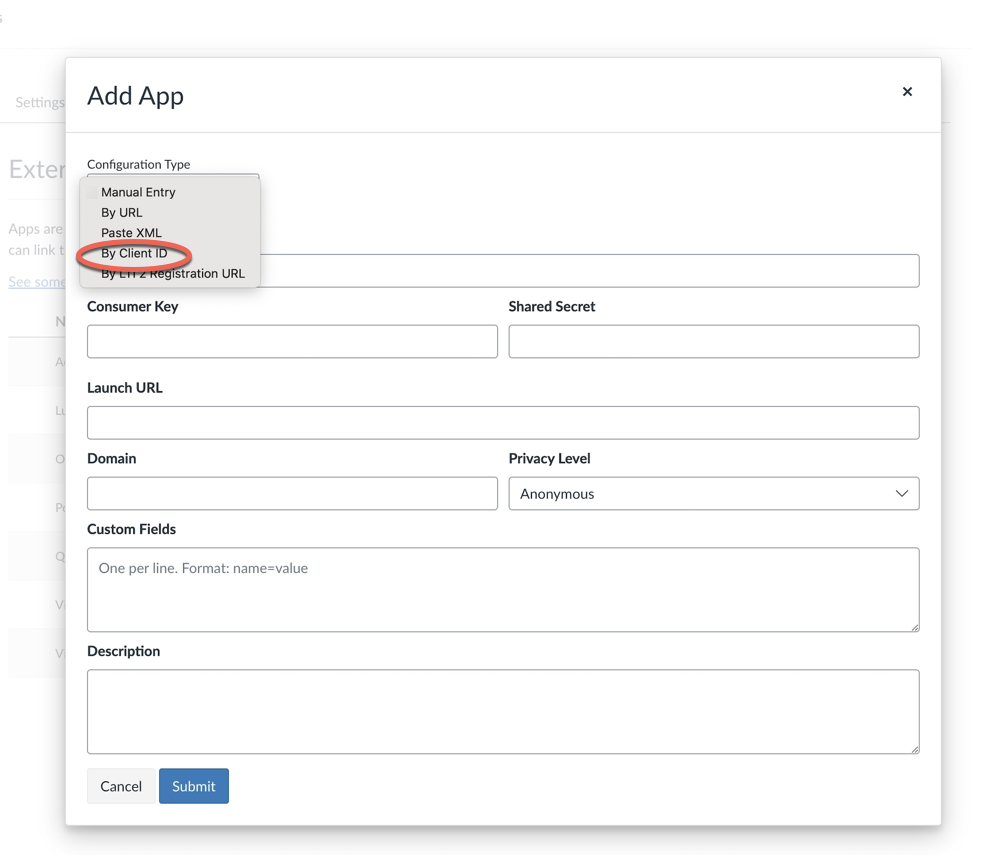Click the Description resize handle
Image resolution: width=984 pixels, height=855 pixels.
pos(915,750)
